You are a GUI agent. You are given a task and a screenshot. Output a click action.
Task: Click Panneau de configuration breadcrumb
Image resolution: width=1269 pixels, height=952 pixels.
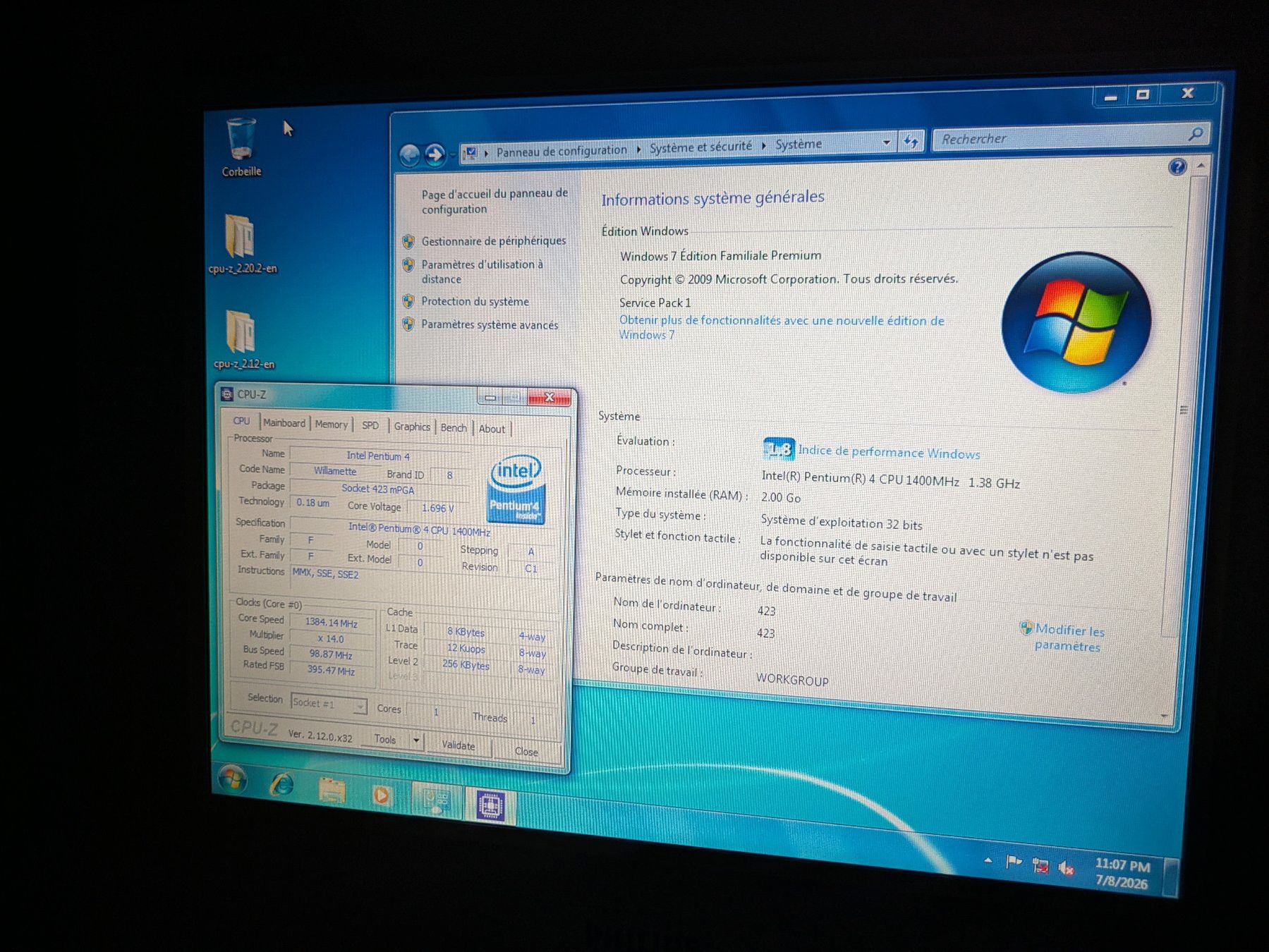561,150
